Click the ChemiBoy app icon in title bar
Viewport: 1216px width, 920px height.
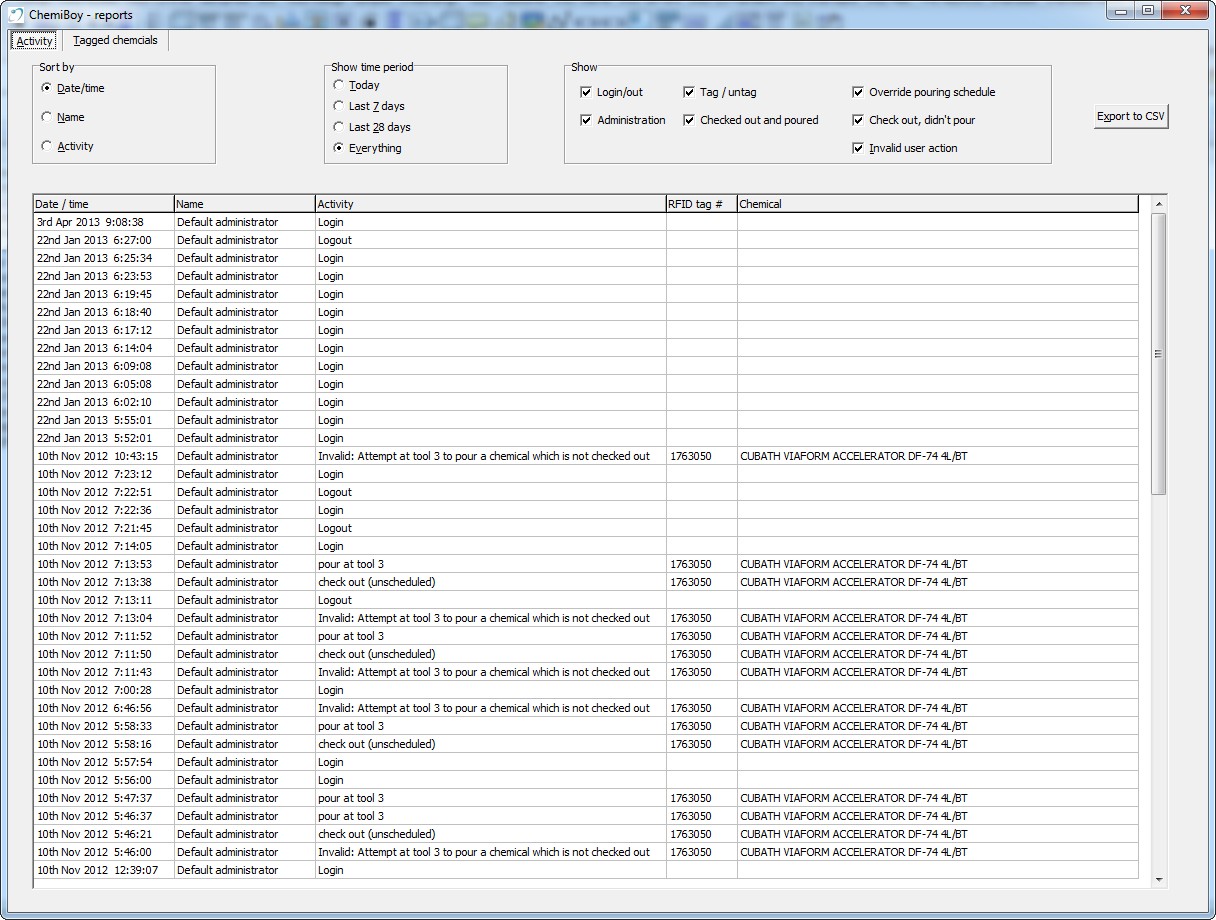[x=16, y=15]
